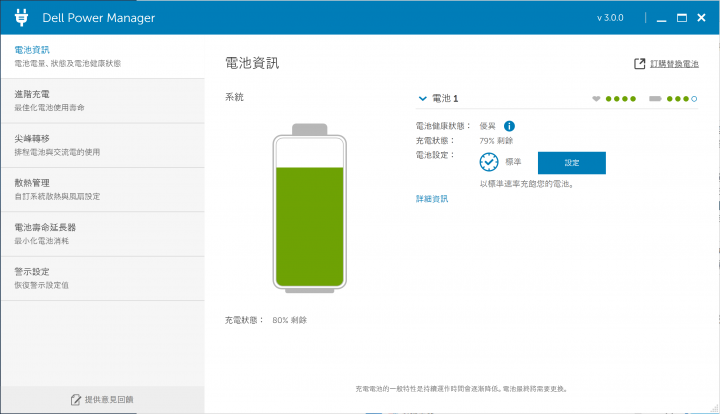Click the feedback pencil icon

pyautogui.click(x=76, y=399)
